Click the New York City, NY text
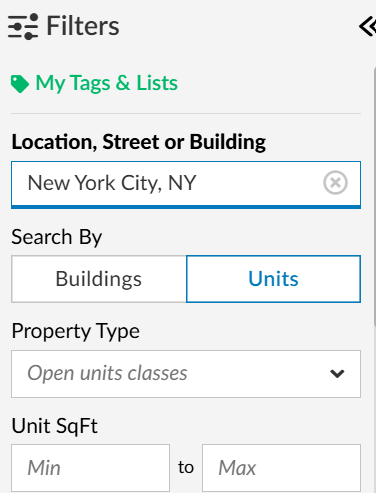 112,183
